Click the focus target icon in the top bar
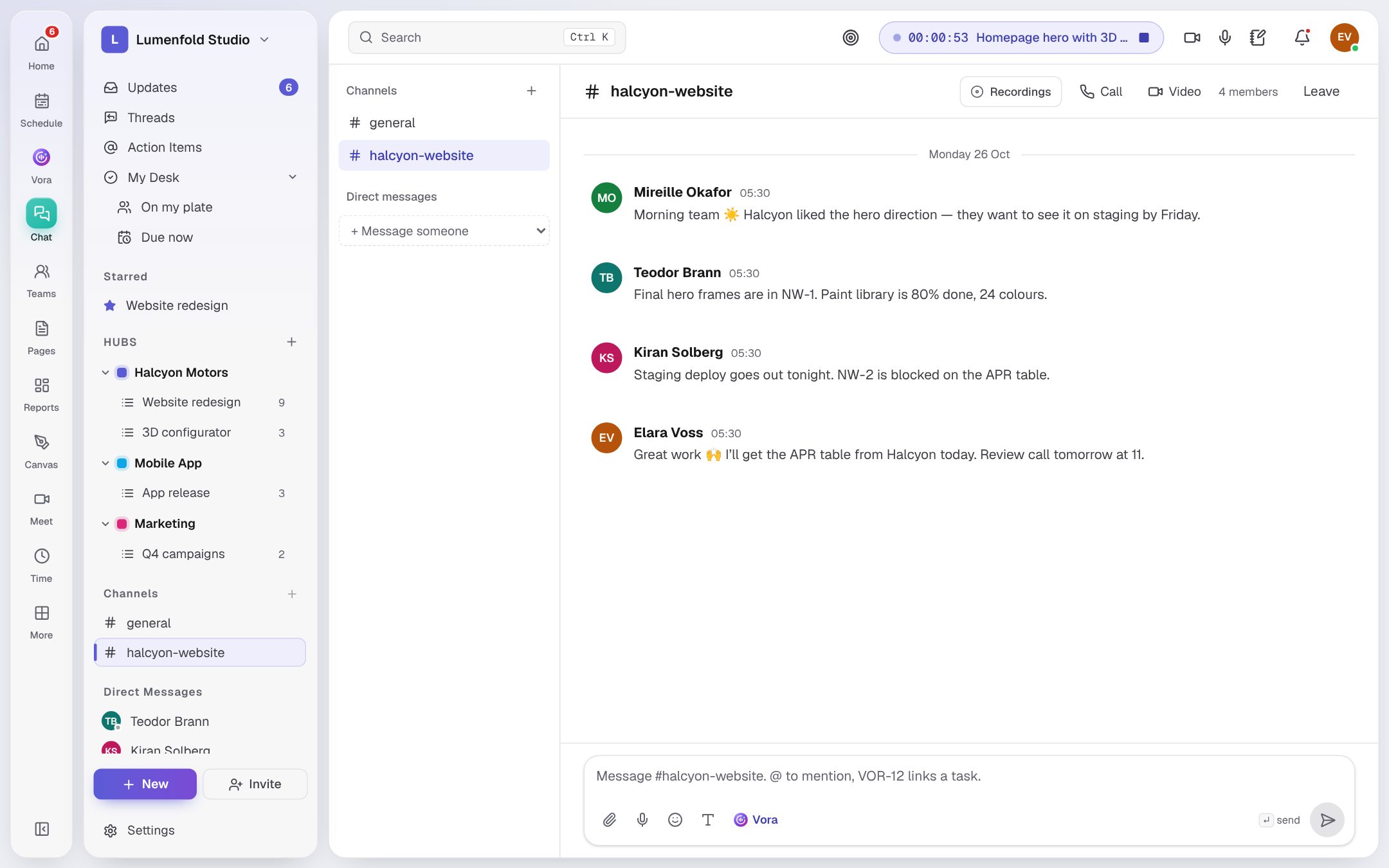1389x868 pixels. [x=850, y=37]
